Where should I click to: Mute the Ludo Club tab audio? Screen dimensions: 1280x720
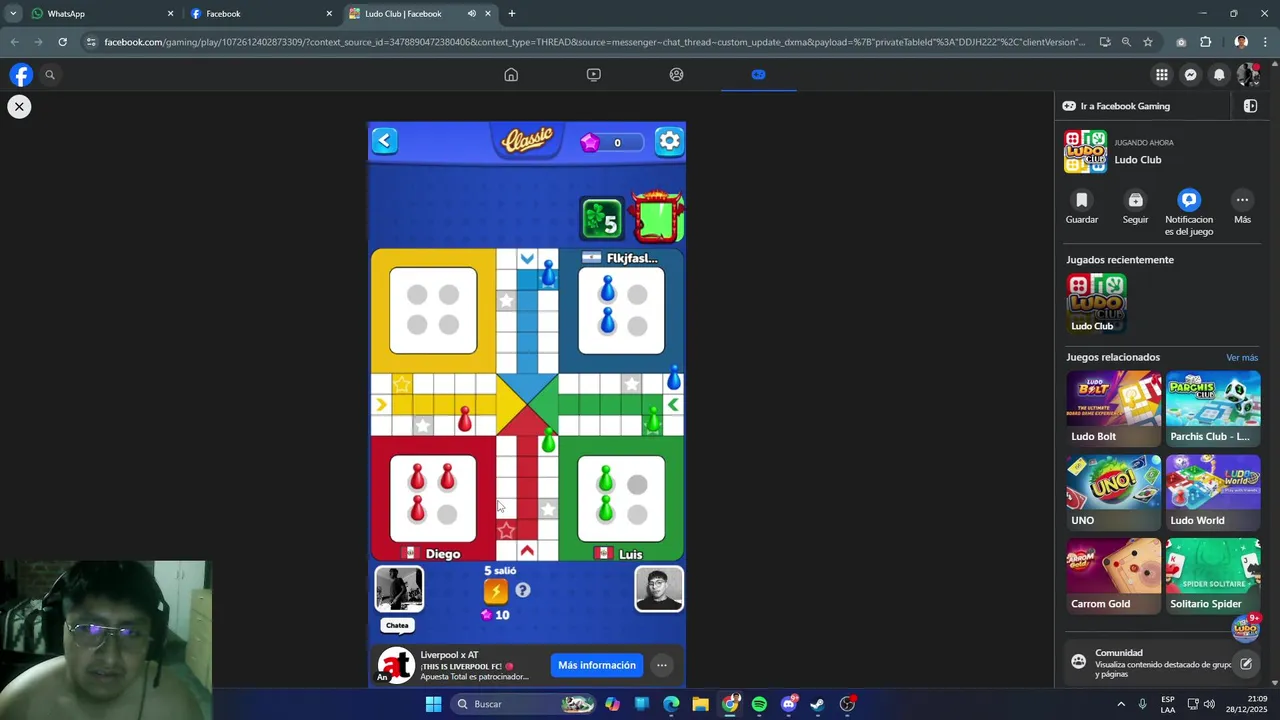click(x=471, y=14)
